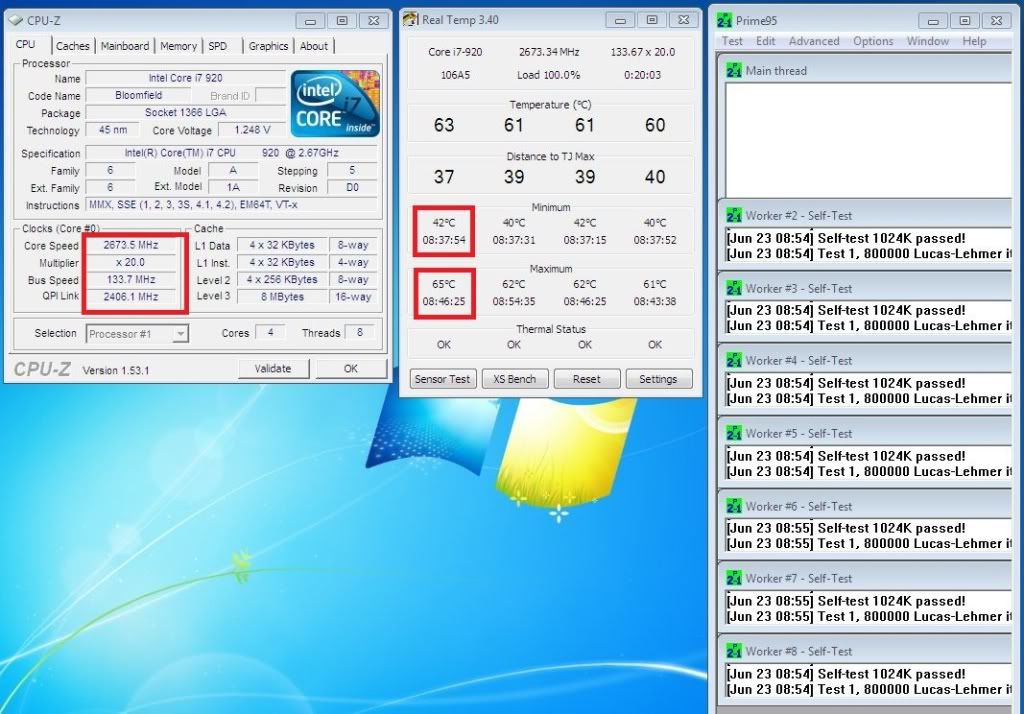Run the Sensor Test in Real Temp

tap(442, 379)
